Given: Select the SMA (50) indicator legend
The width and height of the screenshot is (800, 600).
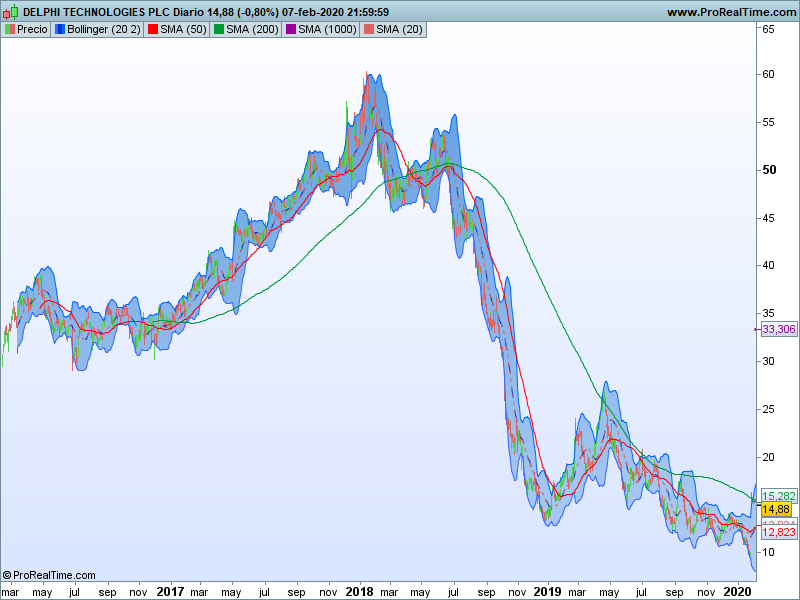Looking at the screenshot, I should click(177, 30).
